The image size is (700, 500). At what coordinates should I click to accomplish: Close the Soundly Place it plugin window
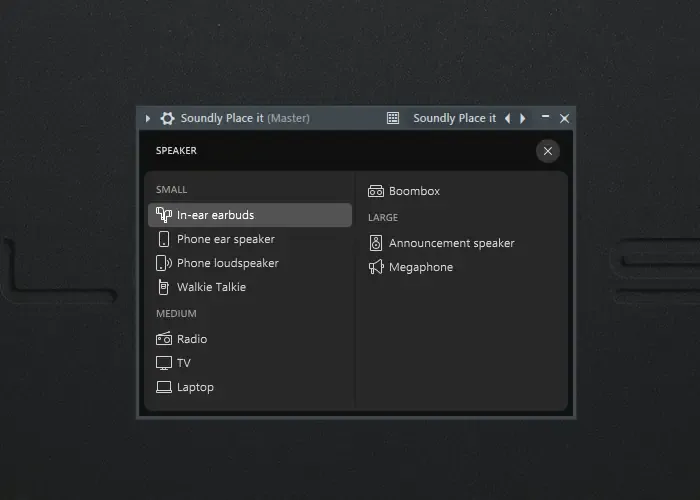coord(564,118)
